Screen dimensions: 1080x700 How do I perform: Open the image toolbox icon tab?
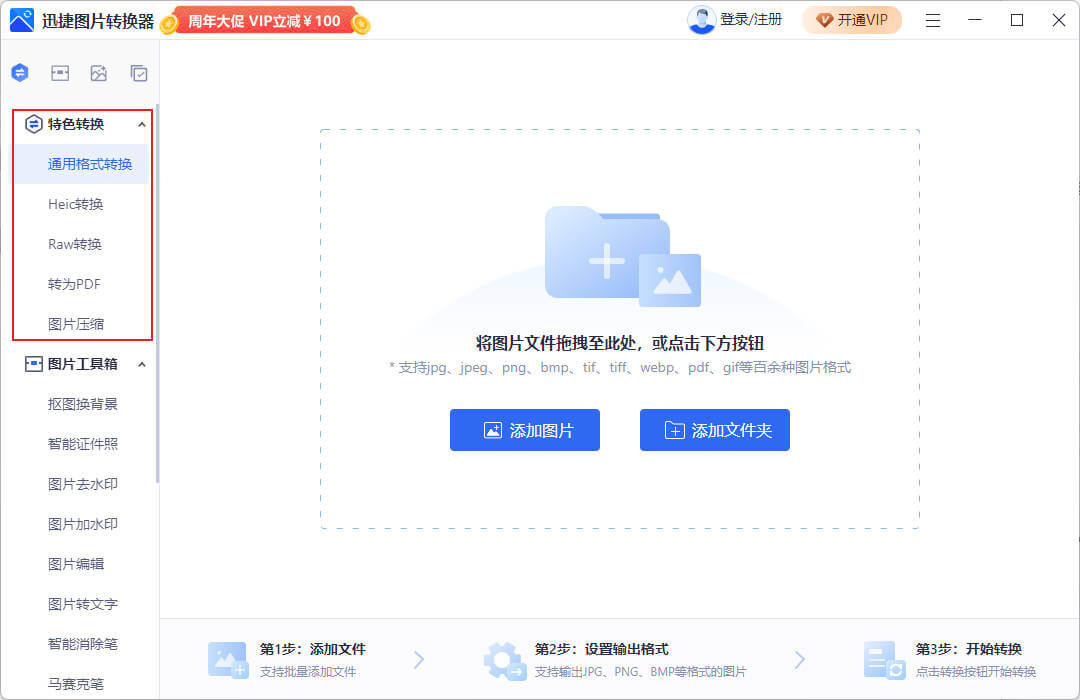60,73
